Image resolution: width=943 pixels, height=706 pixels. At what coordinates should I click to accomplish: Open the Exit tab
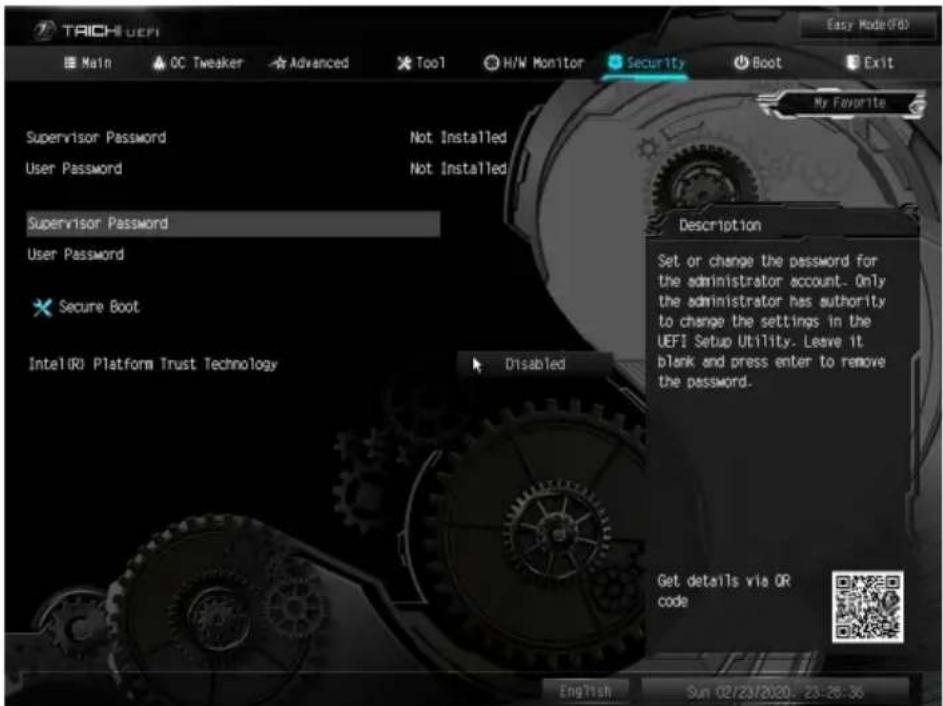click(x=870, y=63)
